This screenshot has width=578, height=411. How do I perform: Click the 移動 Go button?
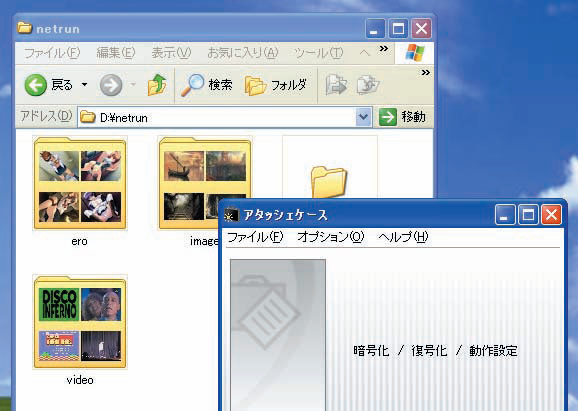403,117
